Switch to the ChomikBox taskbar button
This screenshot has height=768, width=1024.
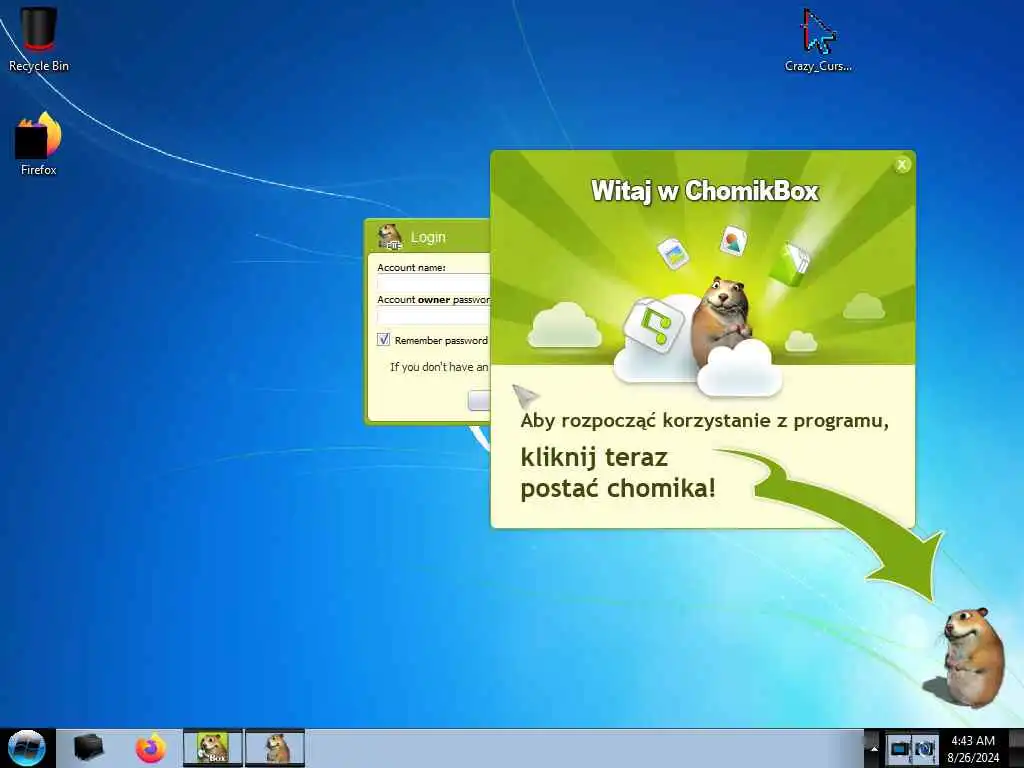(212, 748)
